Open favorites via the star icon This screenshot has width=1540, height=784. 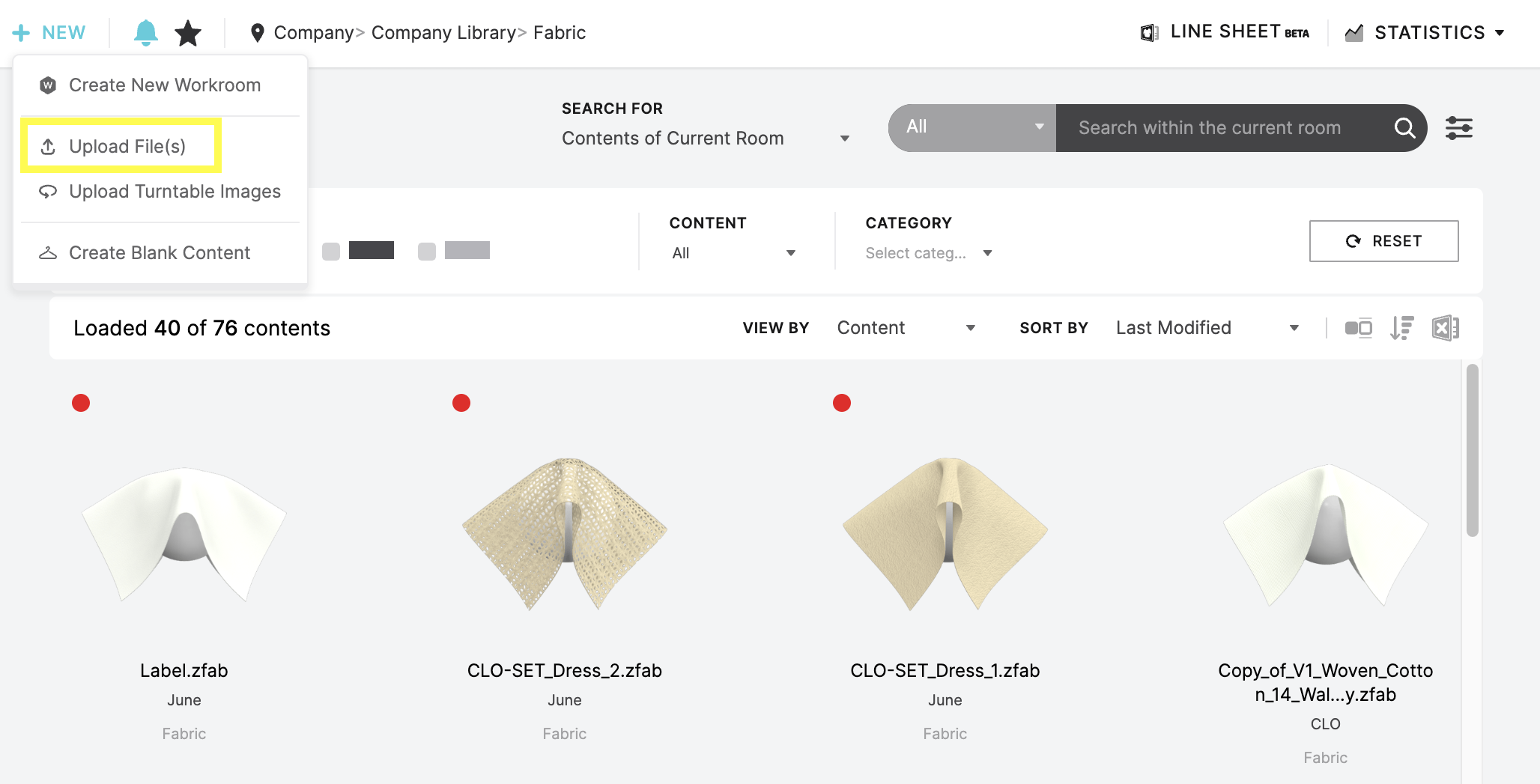click(x=189, y=32)
